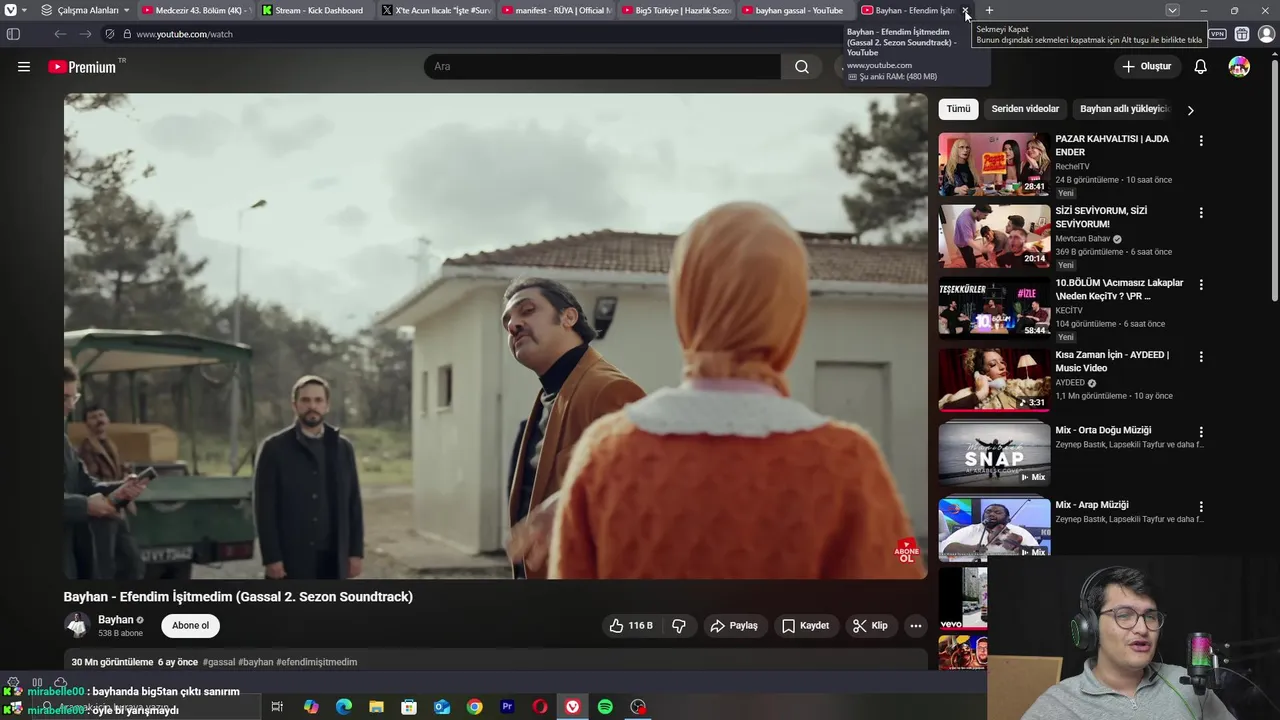Viewport: 1280px width, 720px height.
Task: Open a new browser tab
Action: 989,10
